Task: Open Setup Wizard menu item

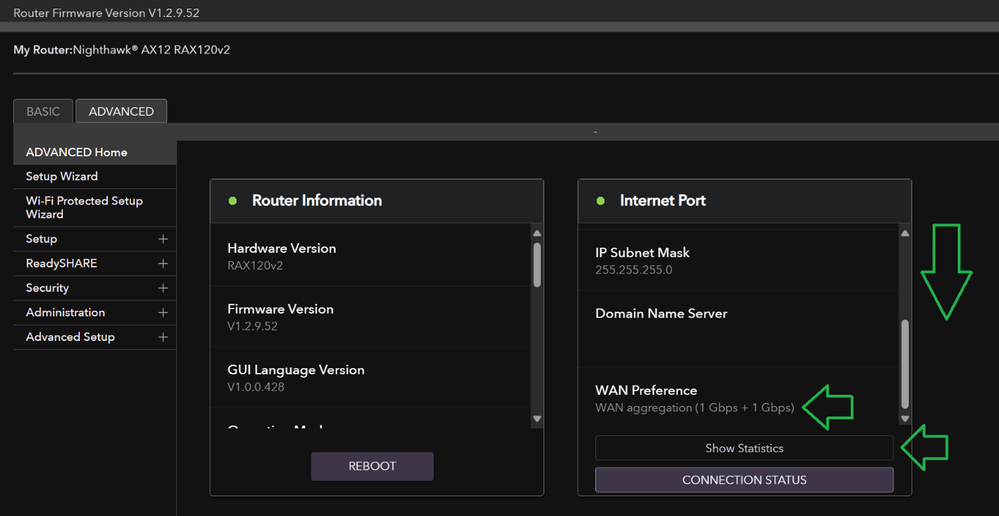Action: click(x=62, y=176)
